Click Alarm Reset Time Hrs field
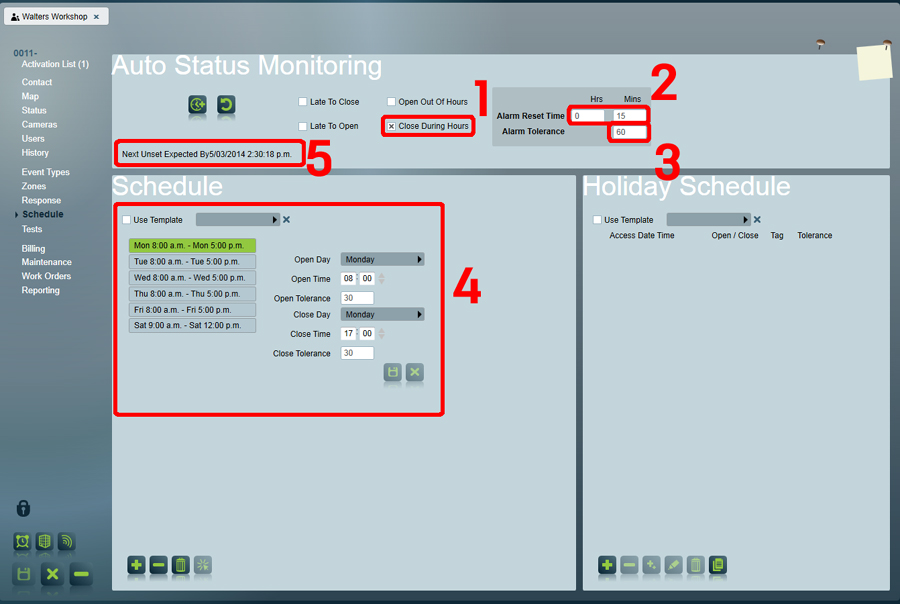Screen dimensions: 900x604 588,115
